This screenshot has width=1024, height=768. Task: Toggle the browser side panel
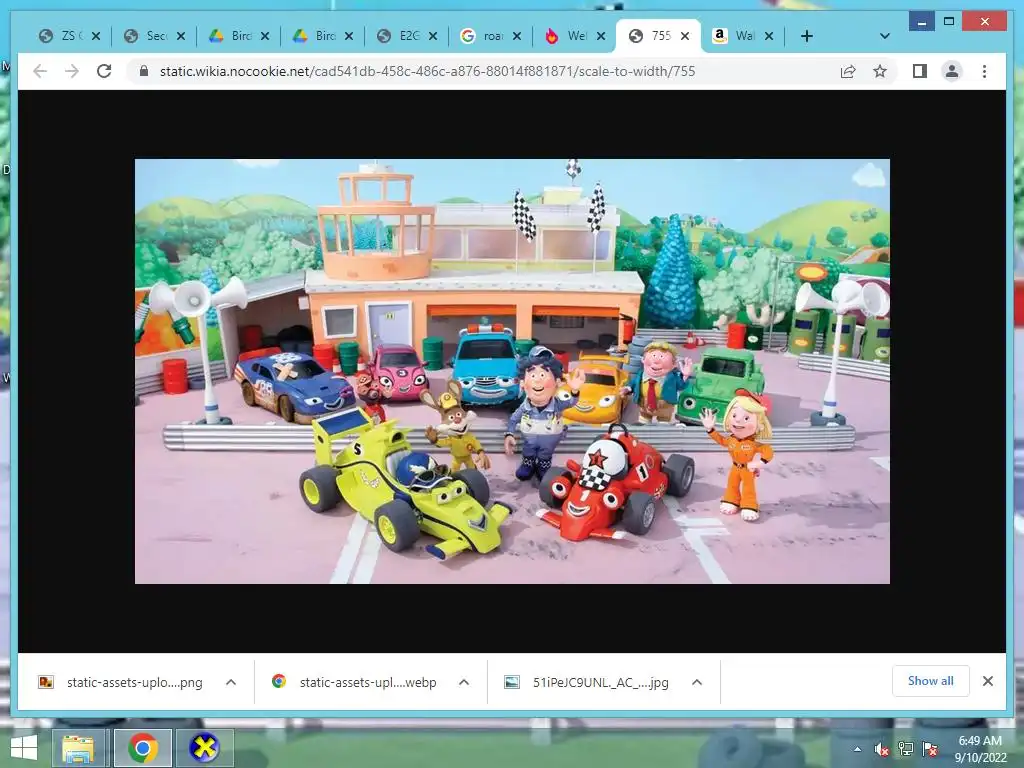pos(920,71)
